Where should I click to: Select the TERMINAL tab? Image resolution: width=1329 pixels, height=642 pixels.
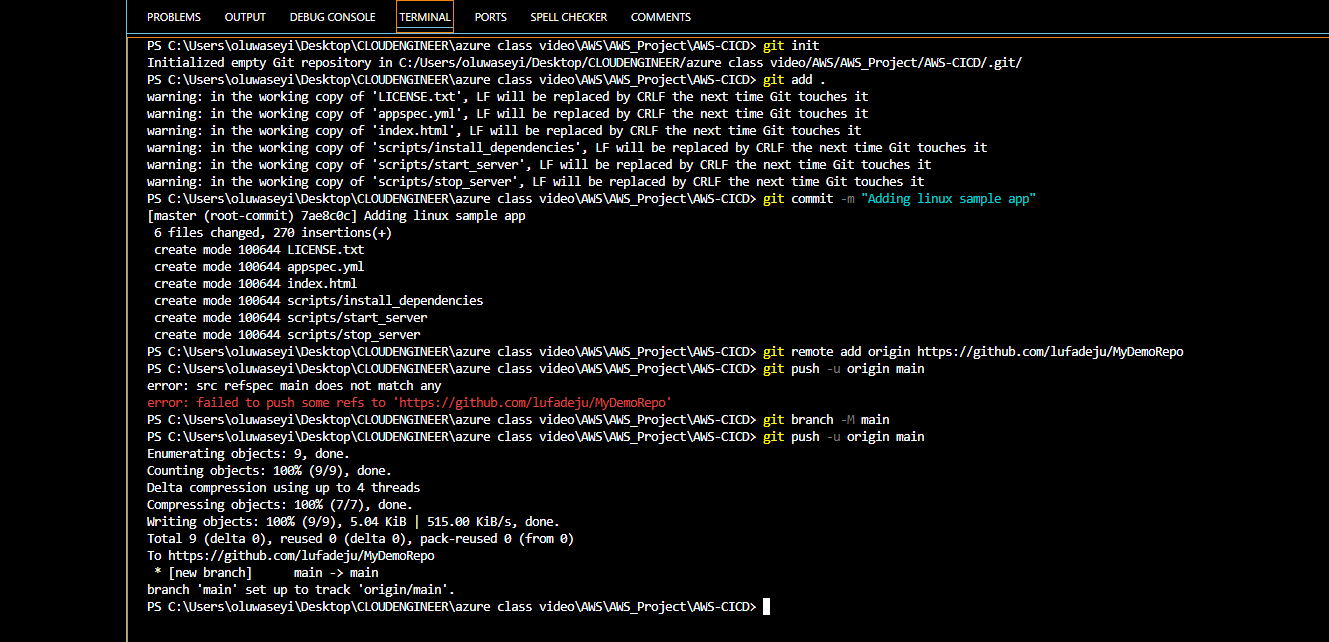click(x=425, y=17)
